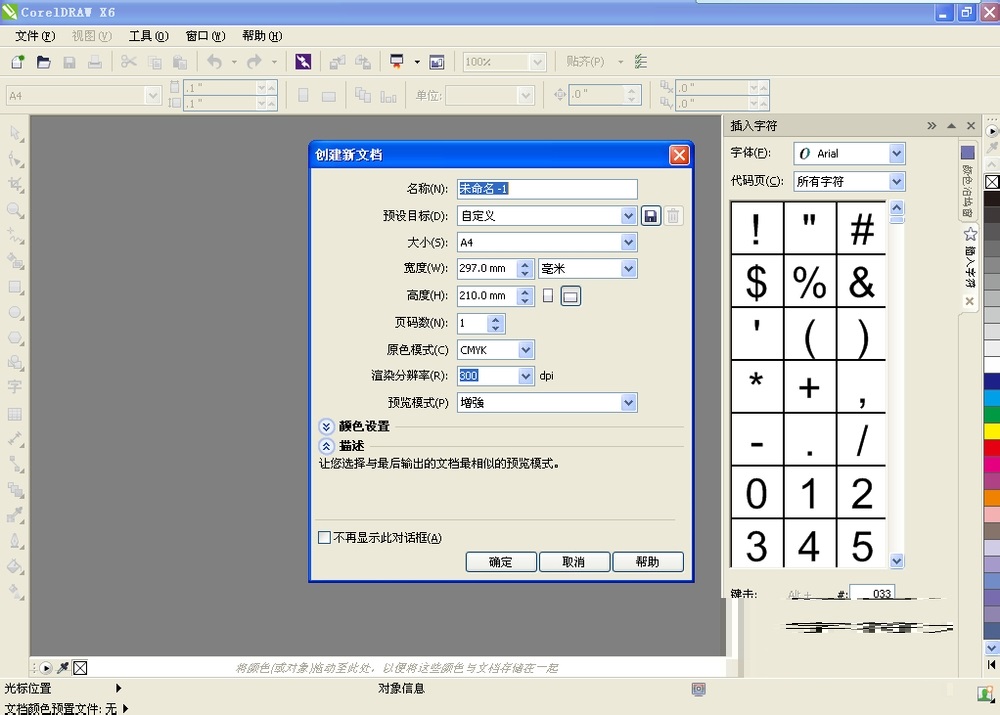This screenshot has height=715, width=1000.
Task: Pick the green swatch in color palette
Action: (x=992, y=415)
